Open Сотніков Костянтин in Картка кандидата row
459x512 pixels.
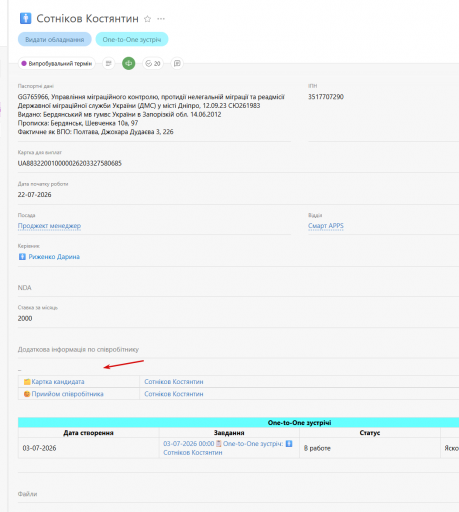pyautogui.click(x=174, y=382)
